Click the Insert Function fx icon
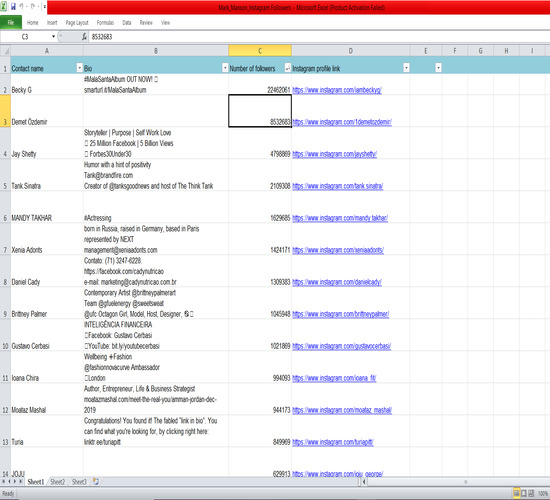Screen dimensions: 550x500 84,36
